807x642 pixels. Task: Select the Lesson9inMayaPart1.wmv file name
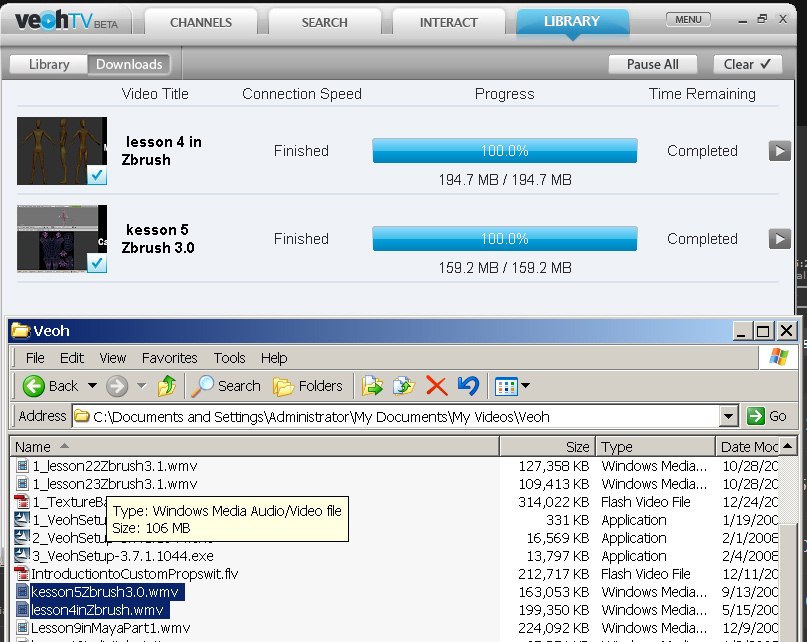(111, 628)
